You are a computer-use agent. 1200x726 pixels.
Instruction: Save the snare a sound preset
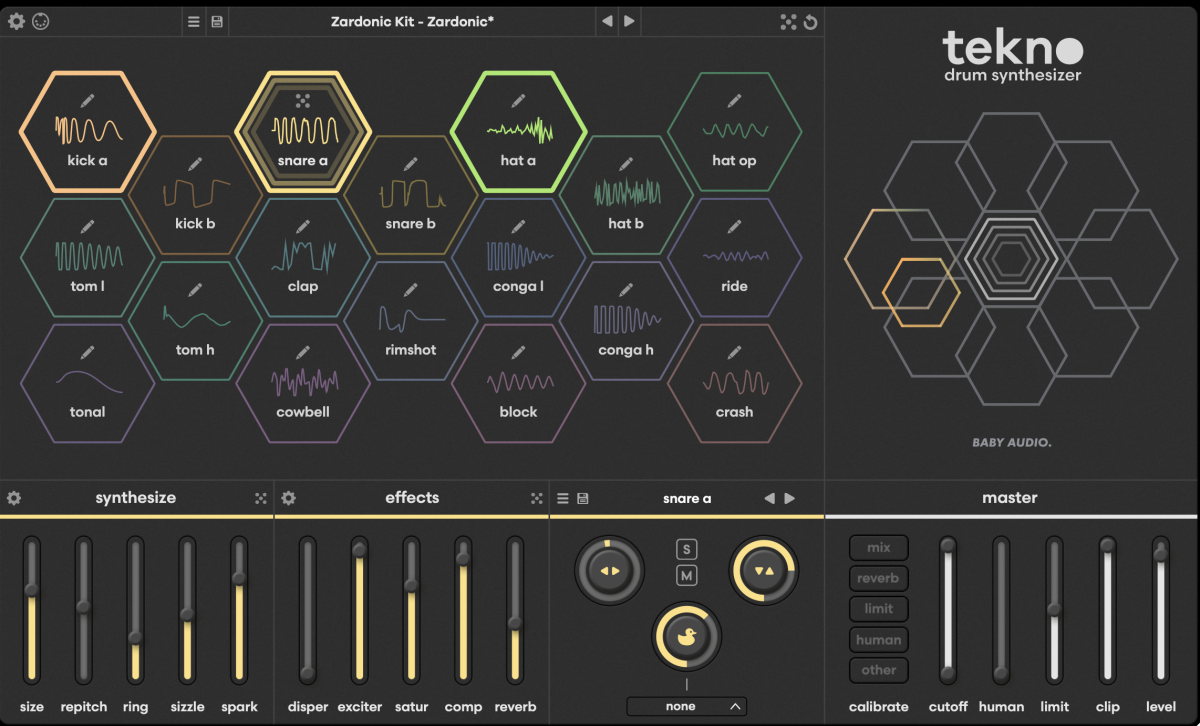tap(583, 498)
